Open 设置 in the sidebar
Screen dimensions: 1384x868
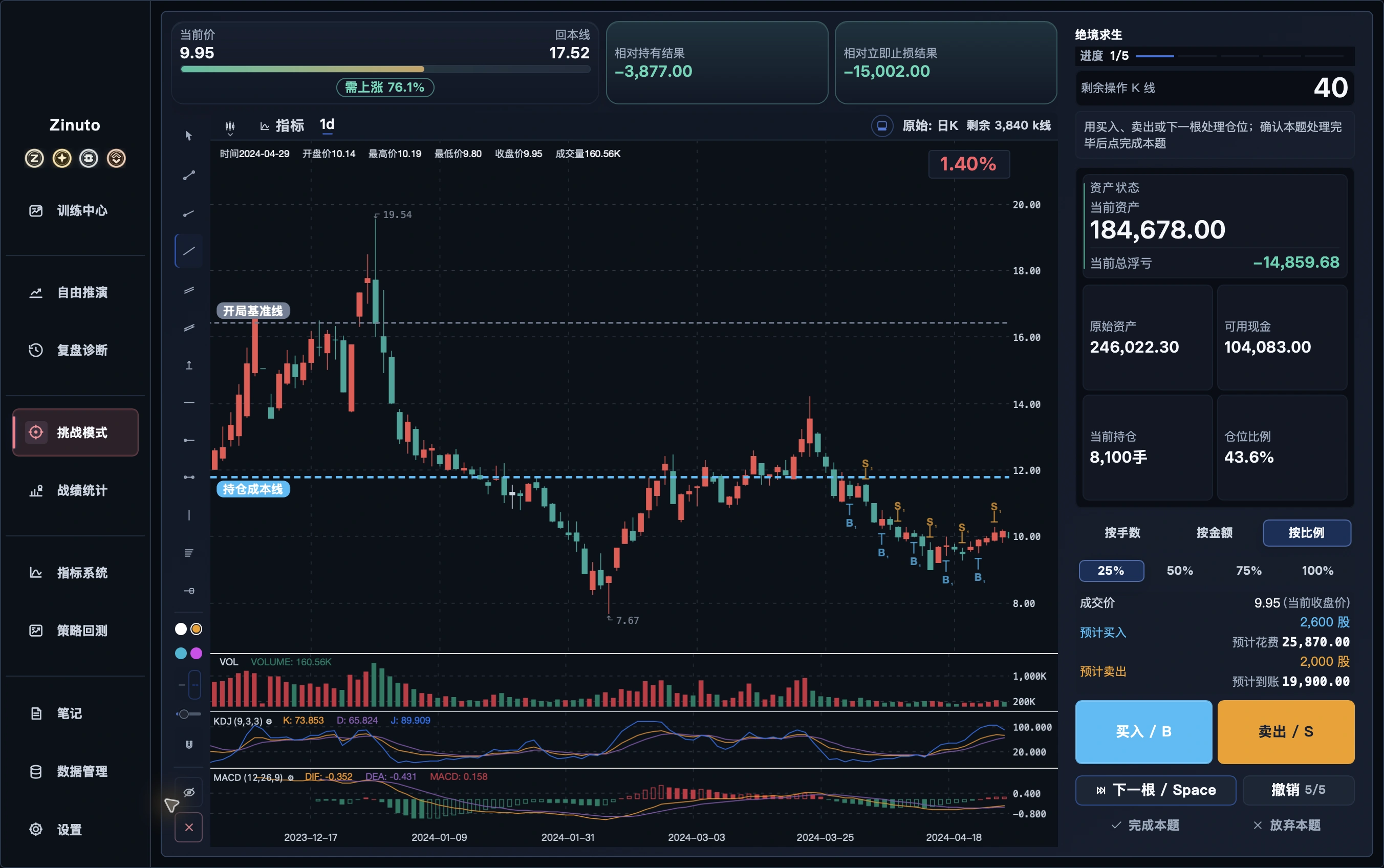(x=75, y=830)
